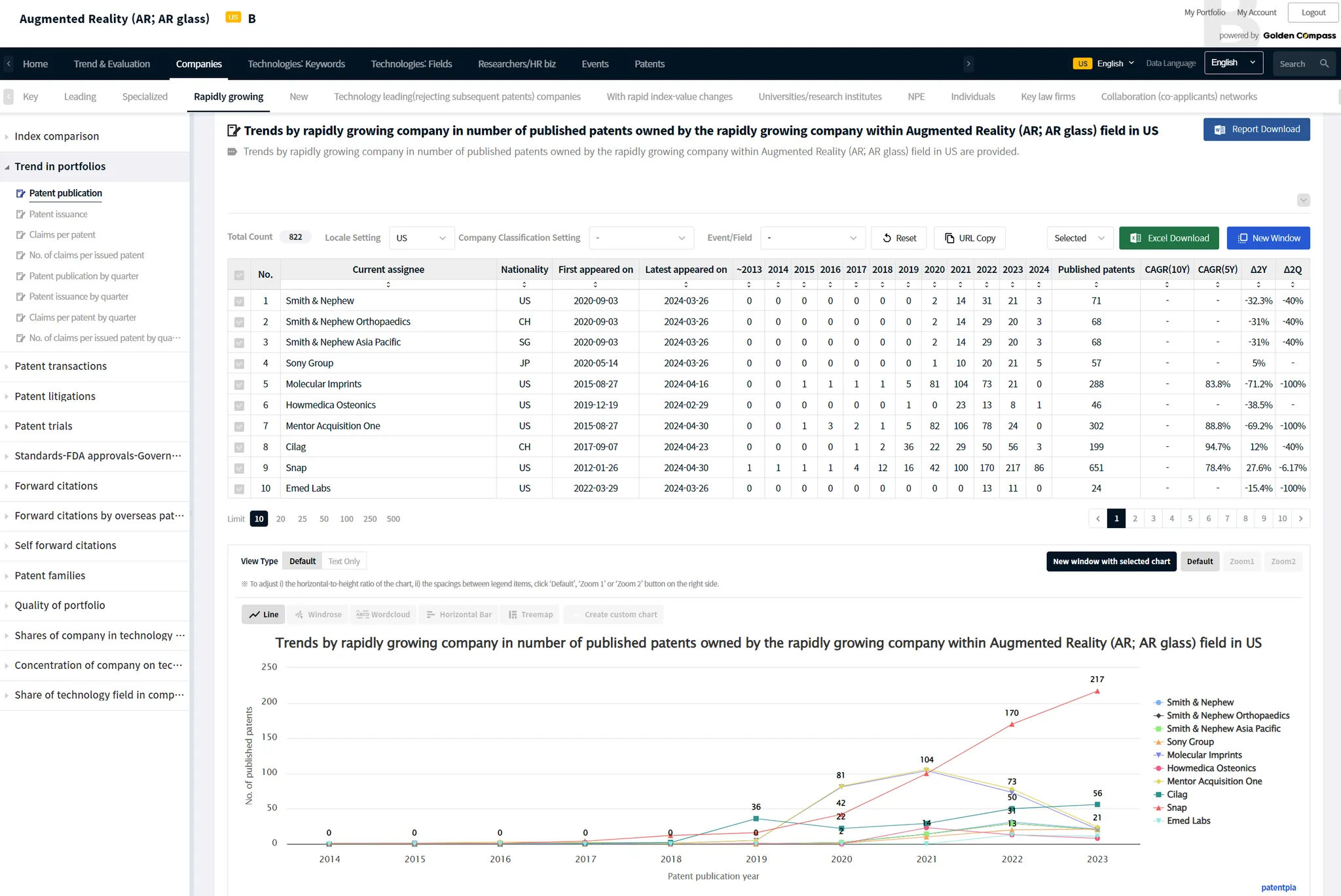The width and height of the screenshot is (1341, 896).
Task: Toggle Snap series in chart legend
Action: coord(1176,808)
